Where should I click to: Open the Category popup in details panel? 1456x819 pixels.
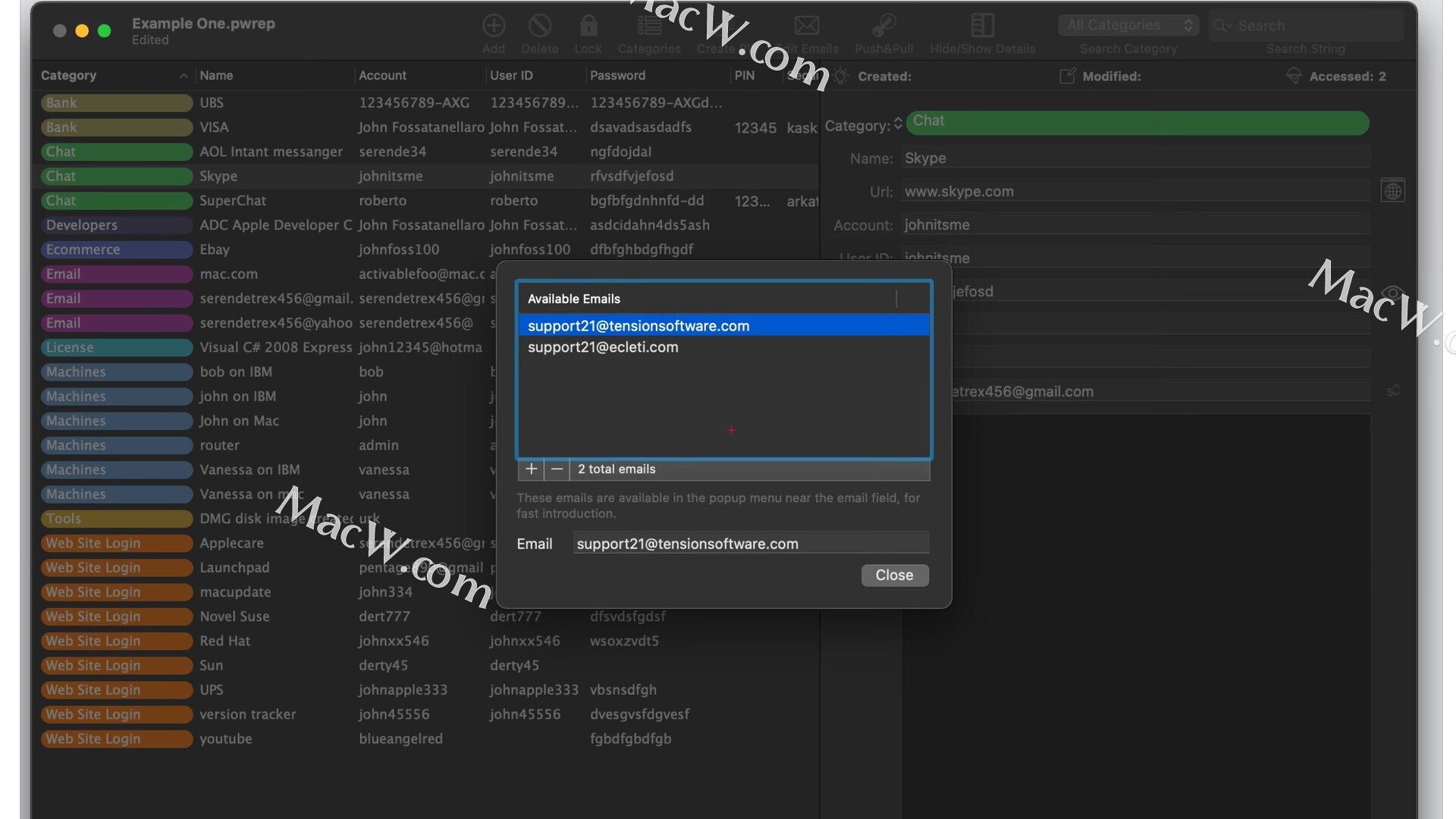click(x=898, y=124)
